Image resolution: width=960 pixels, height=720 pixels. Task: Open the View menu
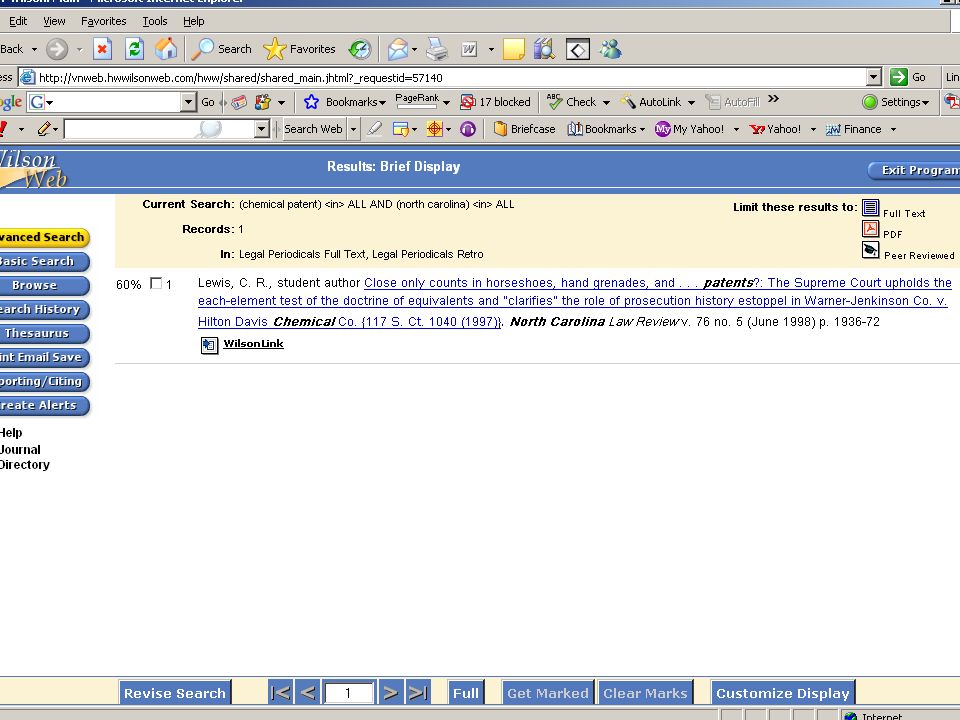click(x=54, y=21)
